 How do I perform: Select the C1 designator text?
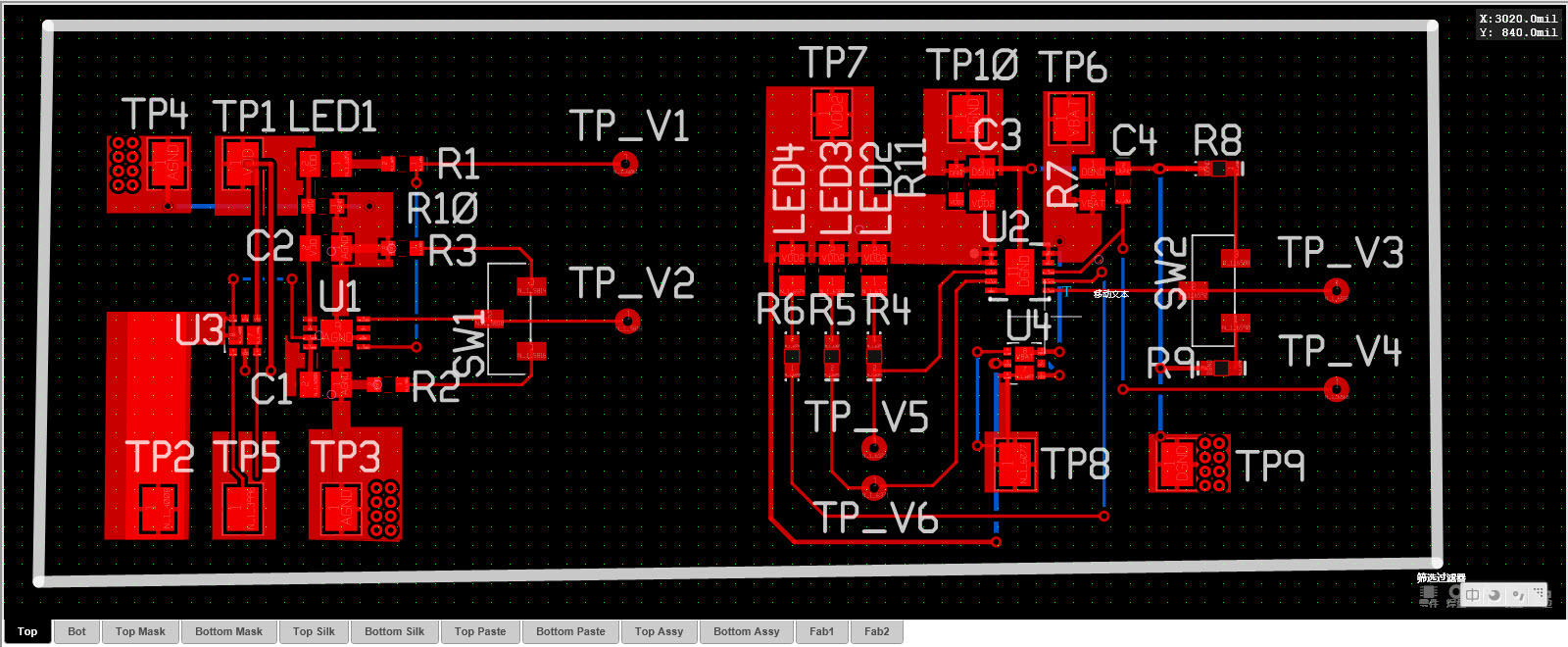(x=271, y=389)
